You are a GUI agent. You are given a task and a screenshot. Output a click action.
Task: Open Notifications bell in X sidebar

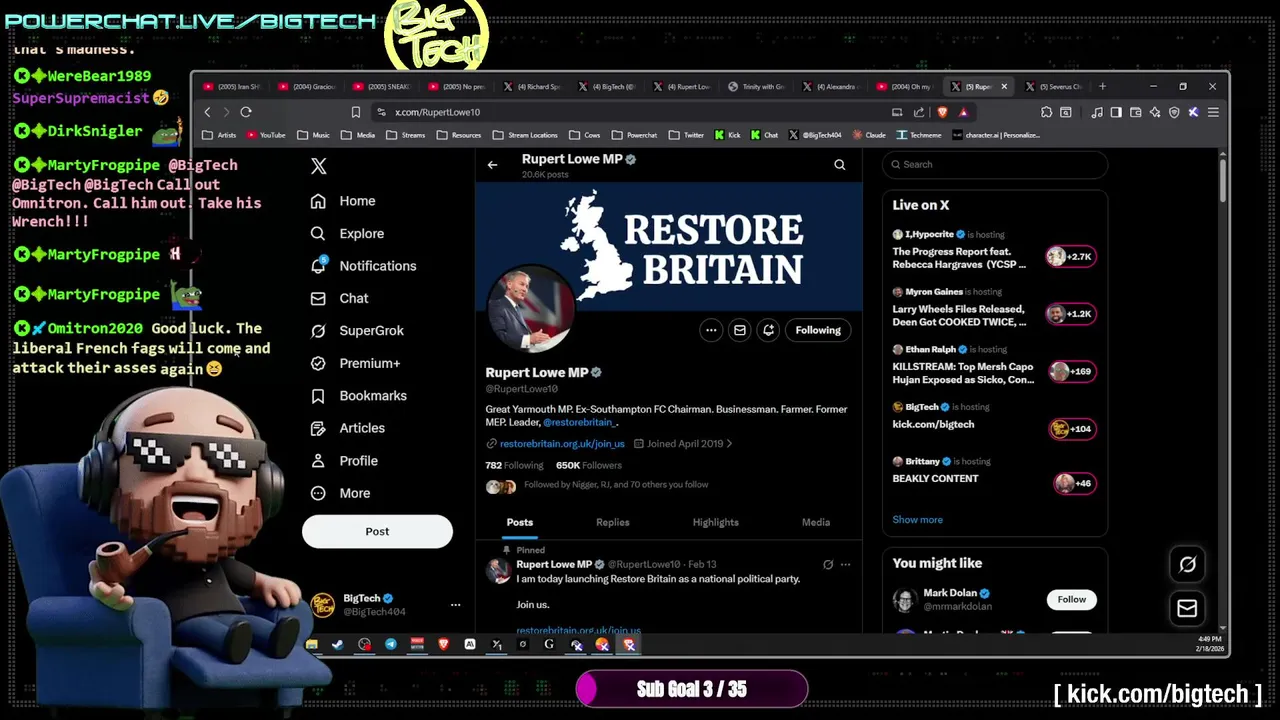(x=363, y=266)
